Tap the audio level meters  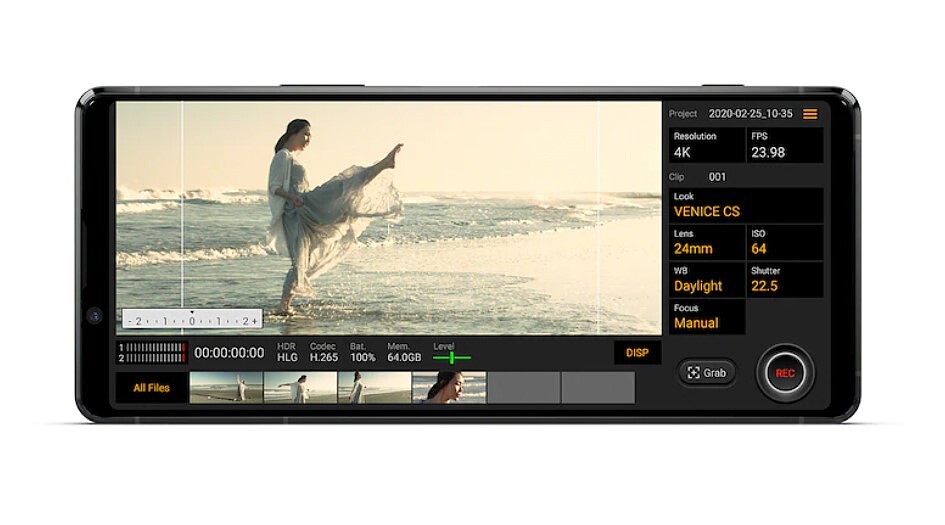(x=152, y=352)
